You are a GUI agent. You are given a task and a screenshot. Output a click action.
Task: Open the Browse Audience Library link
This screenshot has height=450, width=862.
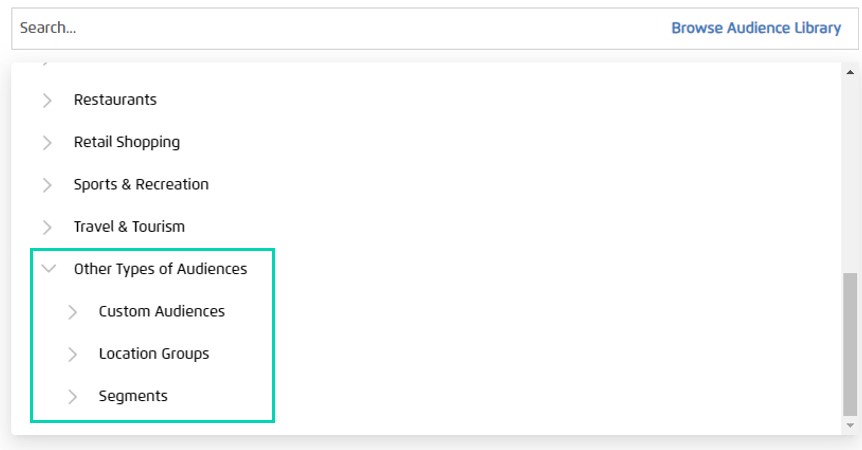(x=756, y=28)
